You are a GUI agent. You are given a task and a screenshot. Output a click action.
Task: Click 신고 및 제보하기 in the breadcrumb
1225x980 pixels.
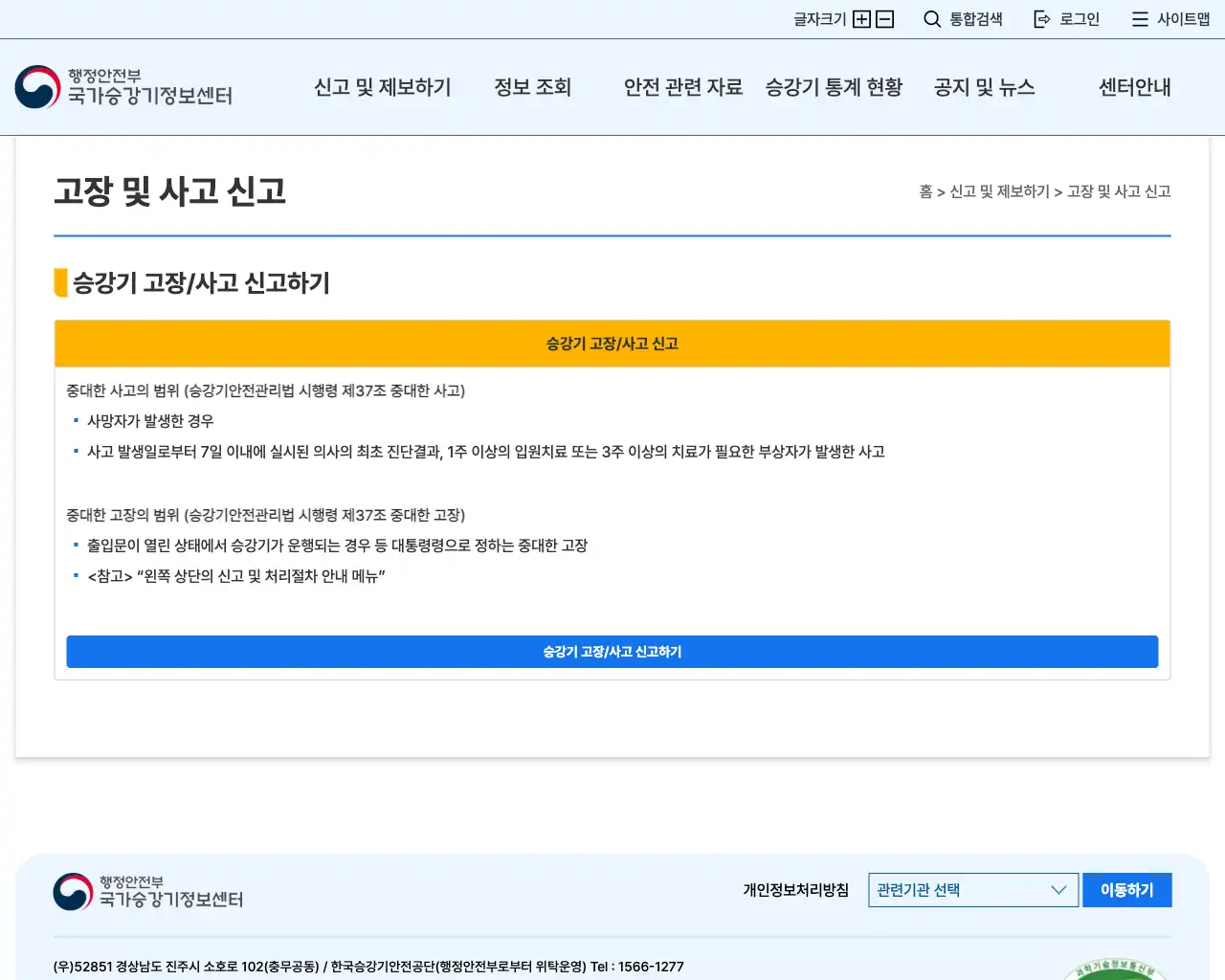(999, 191)
